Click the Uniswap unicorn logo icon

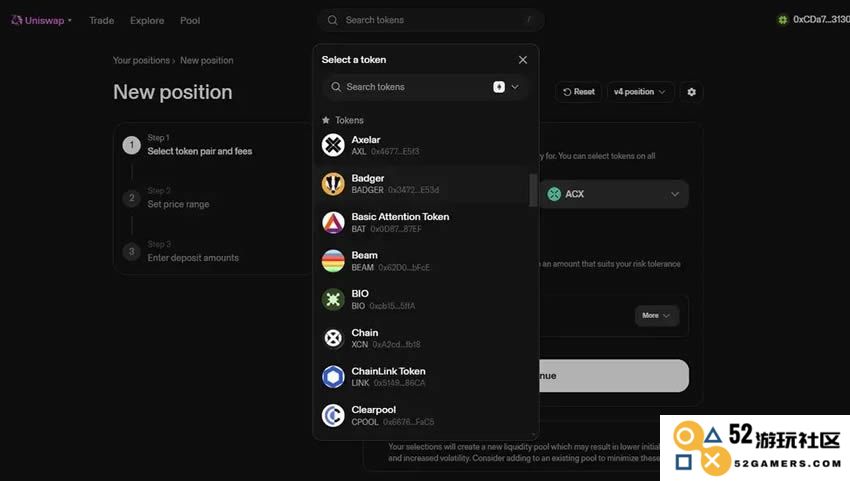[x=17, y=20]
